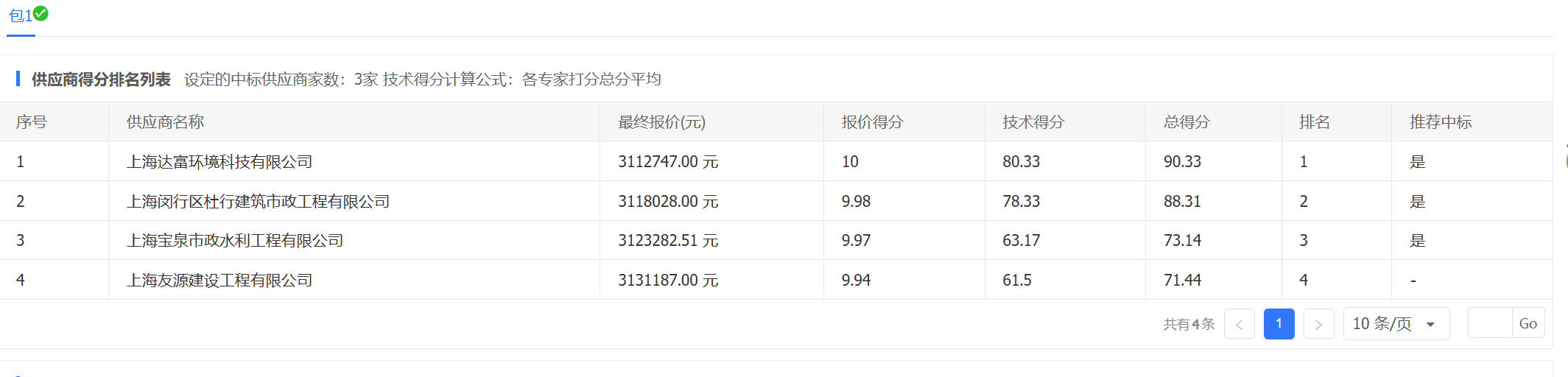Screen dimensions: 1568x377
Task: Go to the next page arrow
Action: (1318, 324)
